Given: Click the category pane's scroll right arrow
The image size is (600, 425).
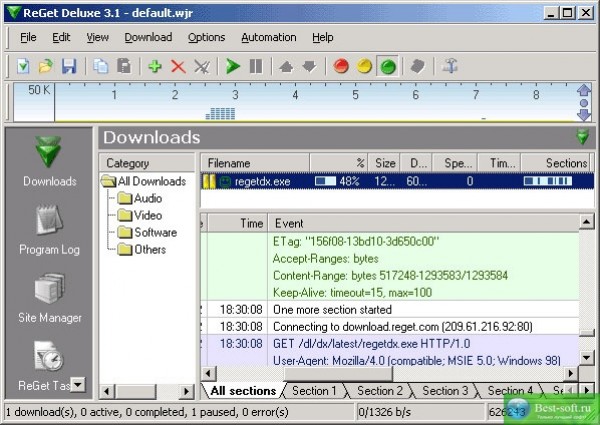Looking at the screenshot, I should point(186,391).
